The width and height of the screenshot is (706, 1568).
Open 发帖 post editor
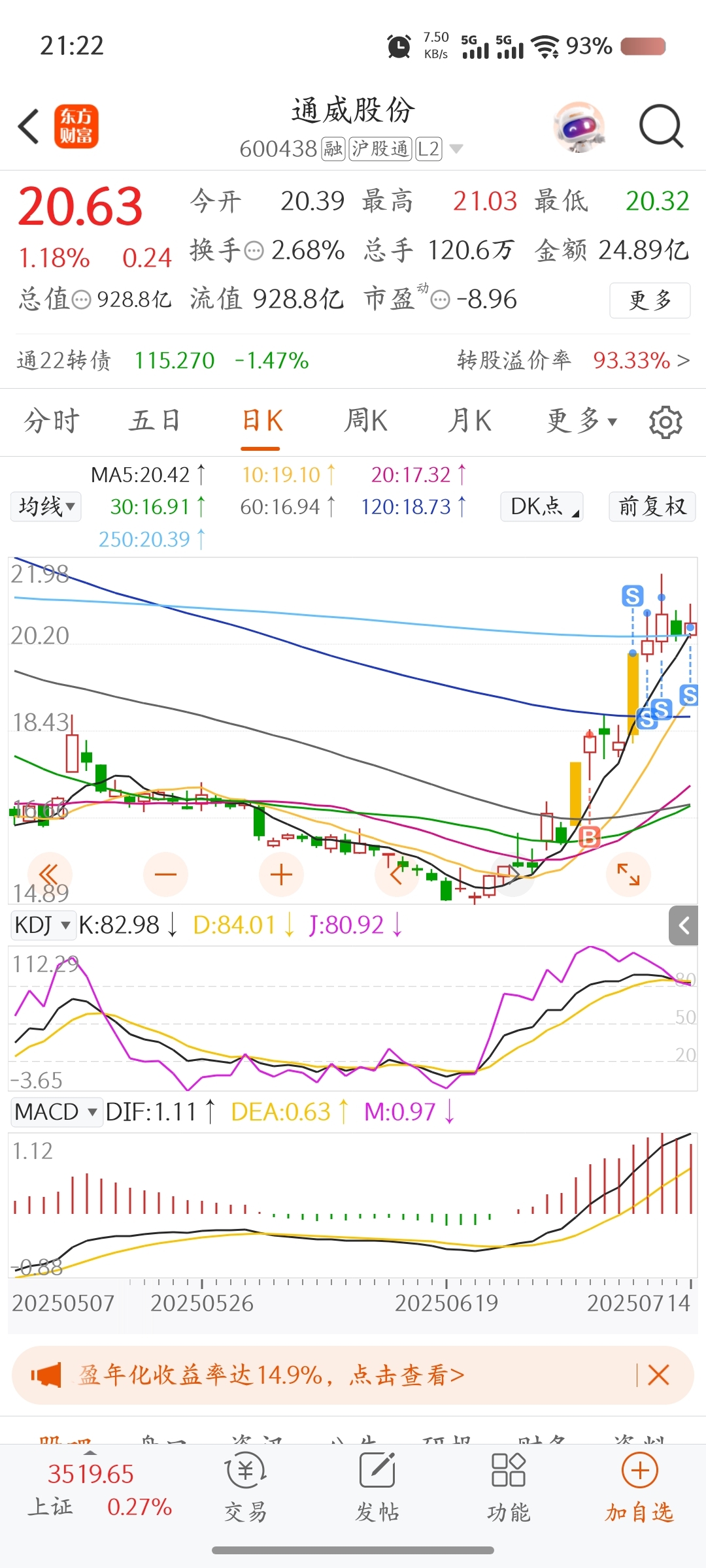click(377, 1489)
